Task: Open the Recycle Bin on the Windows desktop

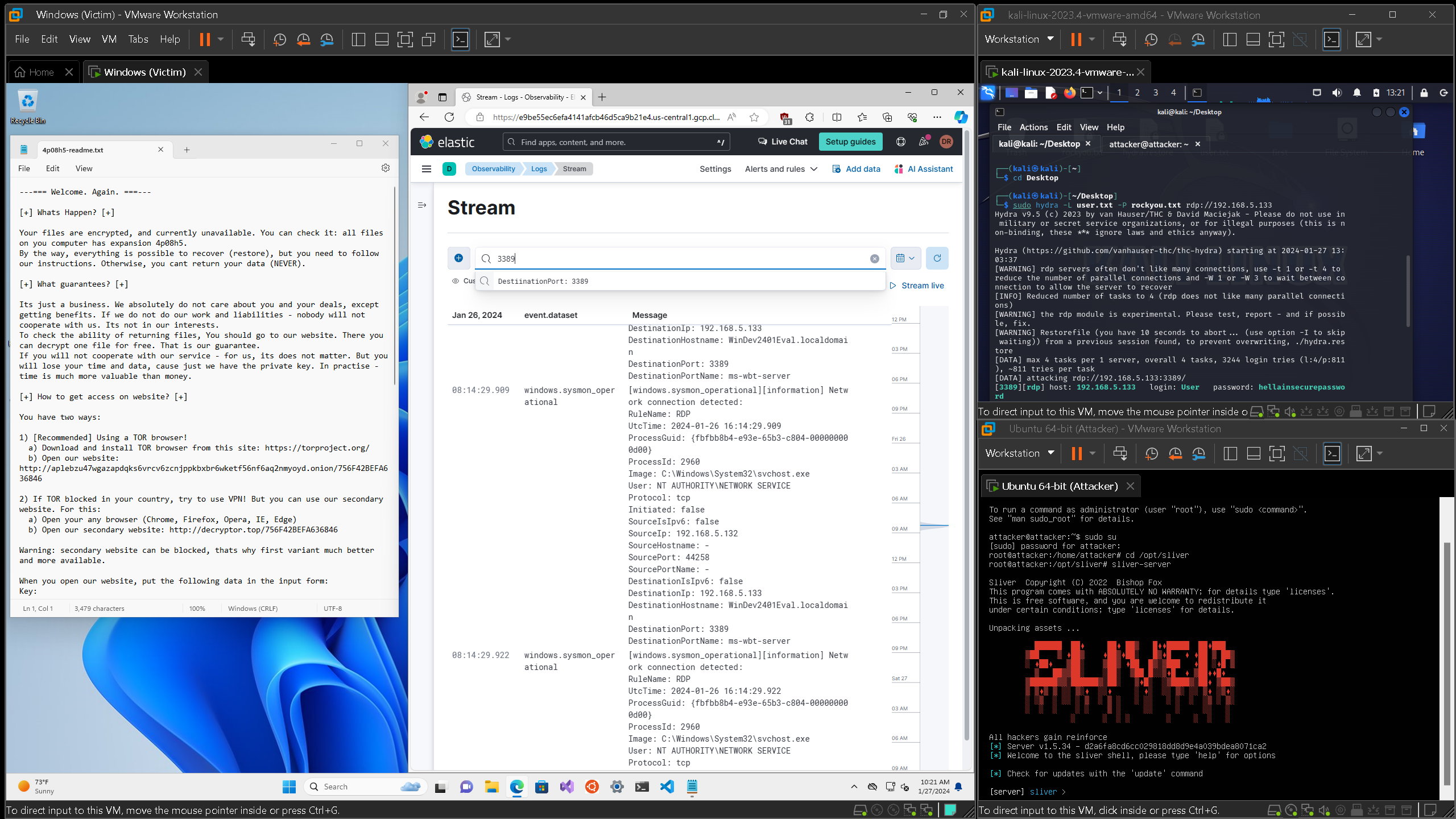Action: point(27,107)
